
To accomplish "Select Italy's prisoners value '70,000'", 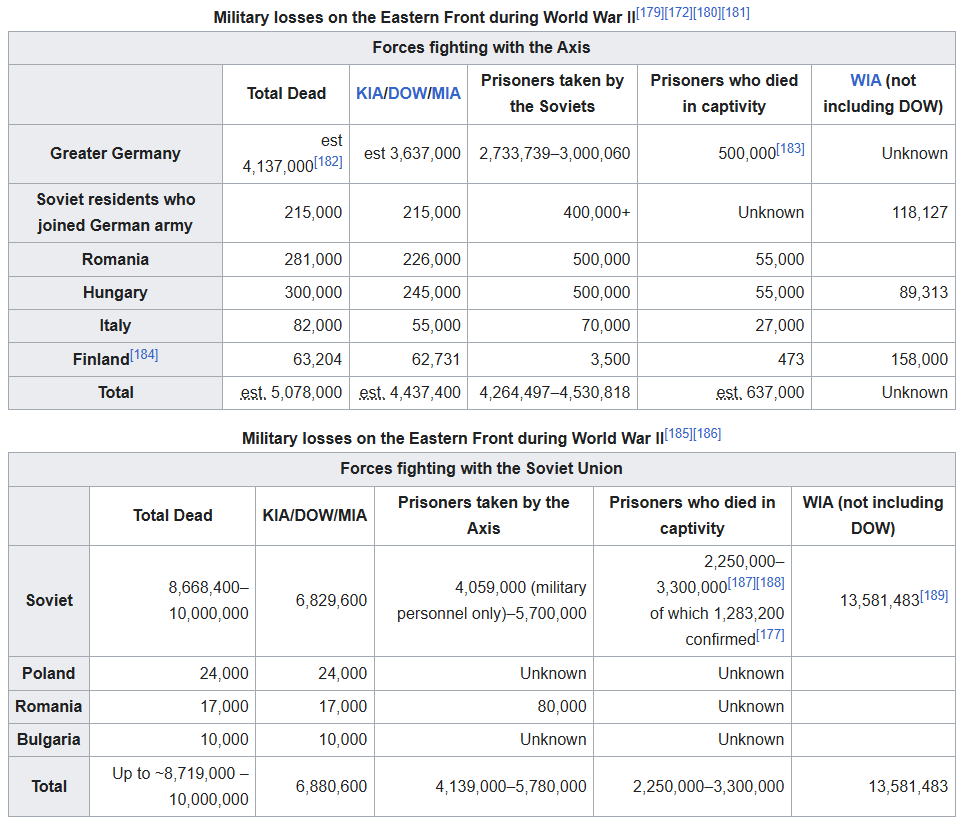I will coord(606,326).
